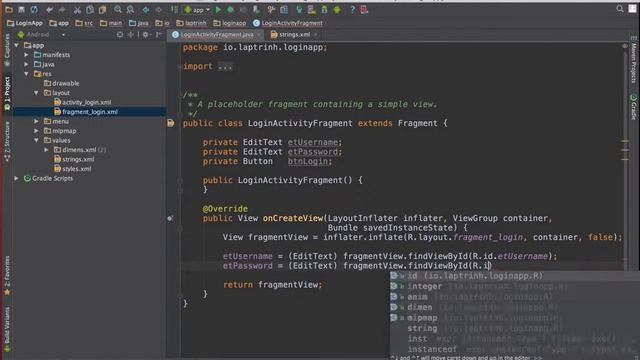
Task: Collapse the values folder
Action: tap(36, 140)
